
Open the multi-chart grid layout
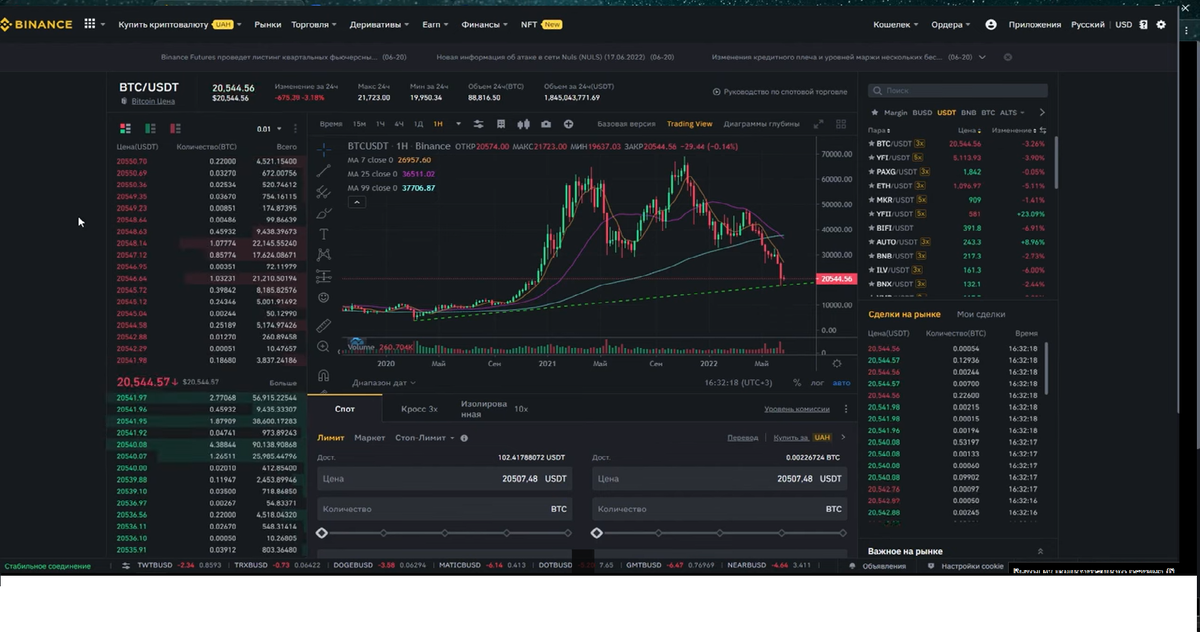[840, 124]
